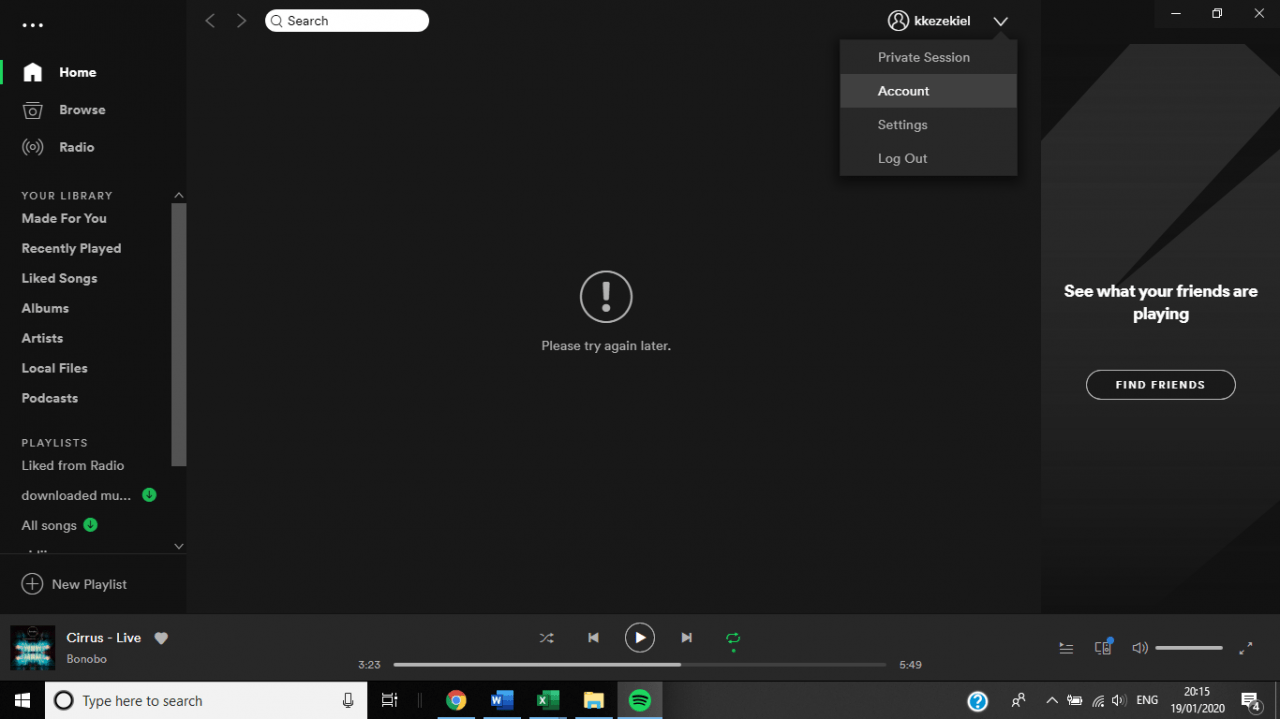This screenshot has width=1280, height=719.
Task: Click download indicator beside All songs
Action: (x=90, y=524)
